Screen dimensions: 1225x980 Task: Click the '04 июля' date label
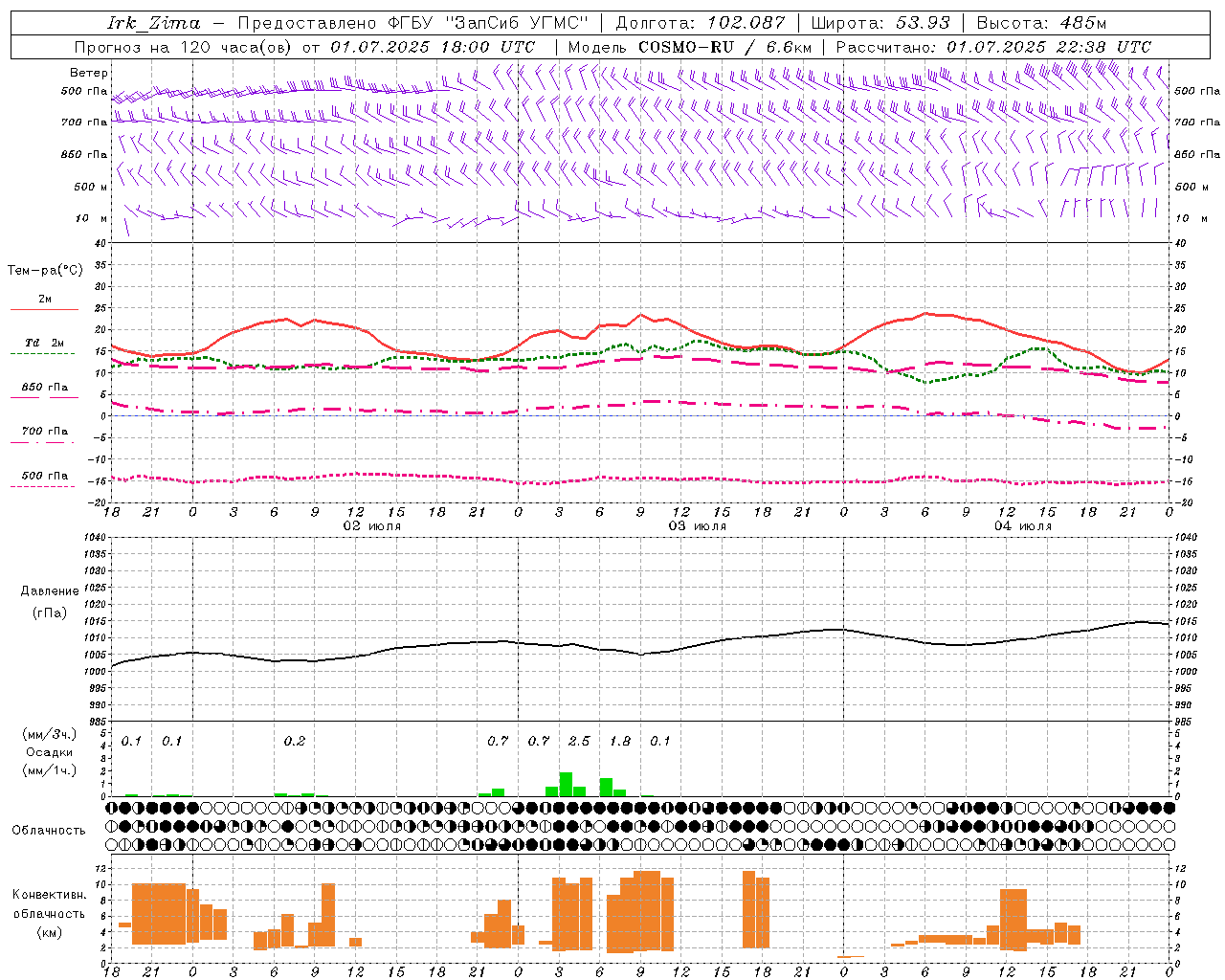pos(1022,526)
